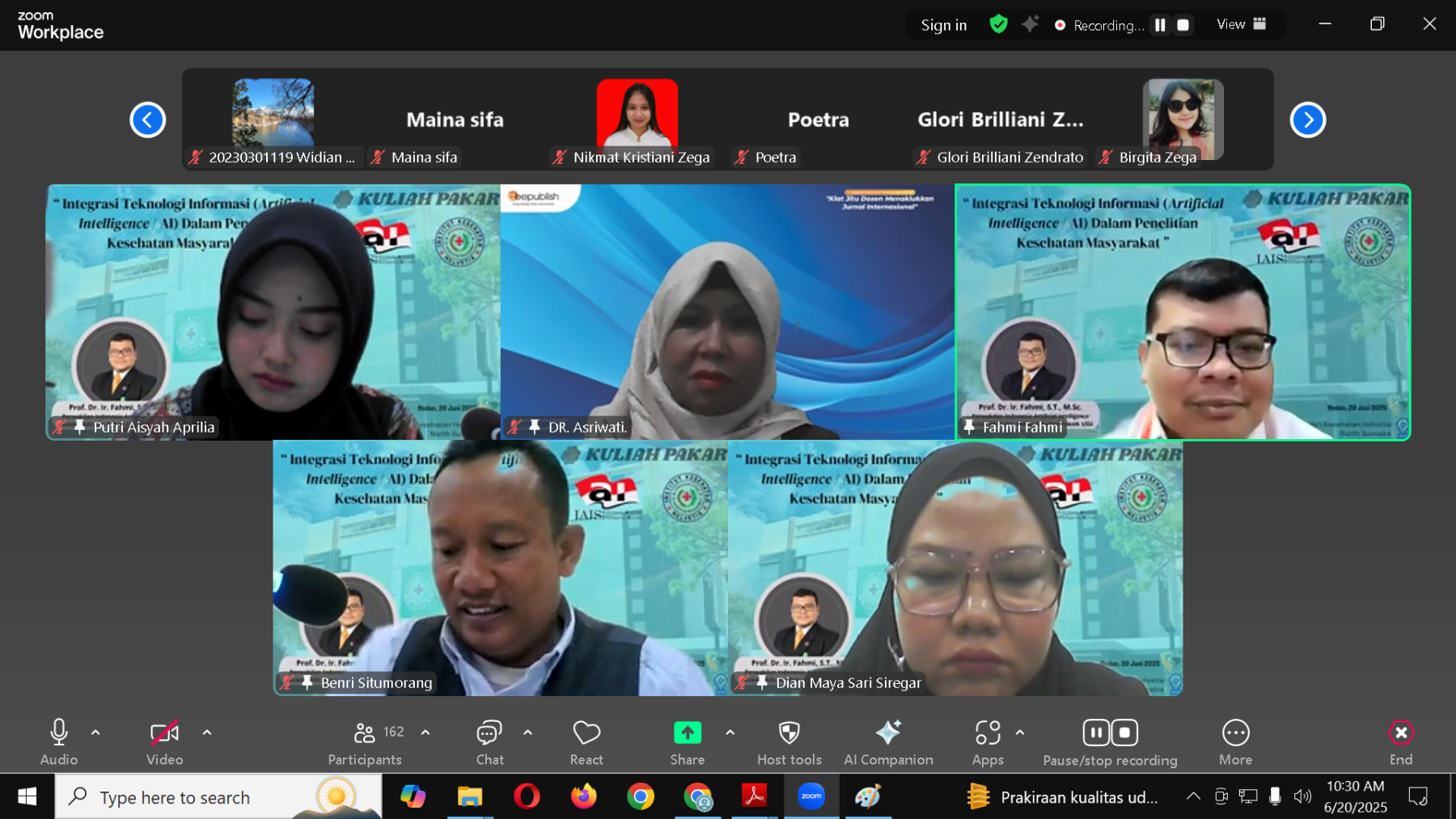The height and width of the screenshot is (819, 1456).
Task: Click the green Share screen icon
Action: coord(687,733)
